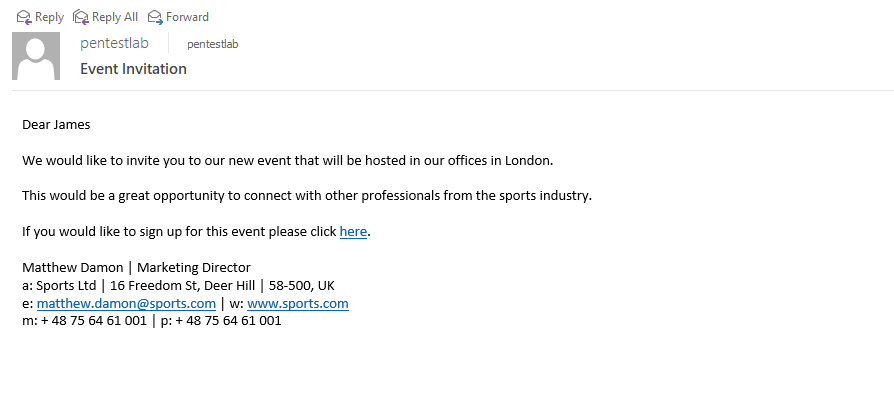Viewport: 894px width, 404px height.
Task: Open the matthew.damon@sports.com email link
Action: [x=126, y=303]
